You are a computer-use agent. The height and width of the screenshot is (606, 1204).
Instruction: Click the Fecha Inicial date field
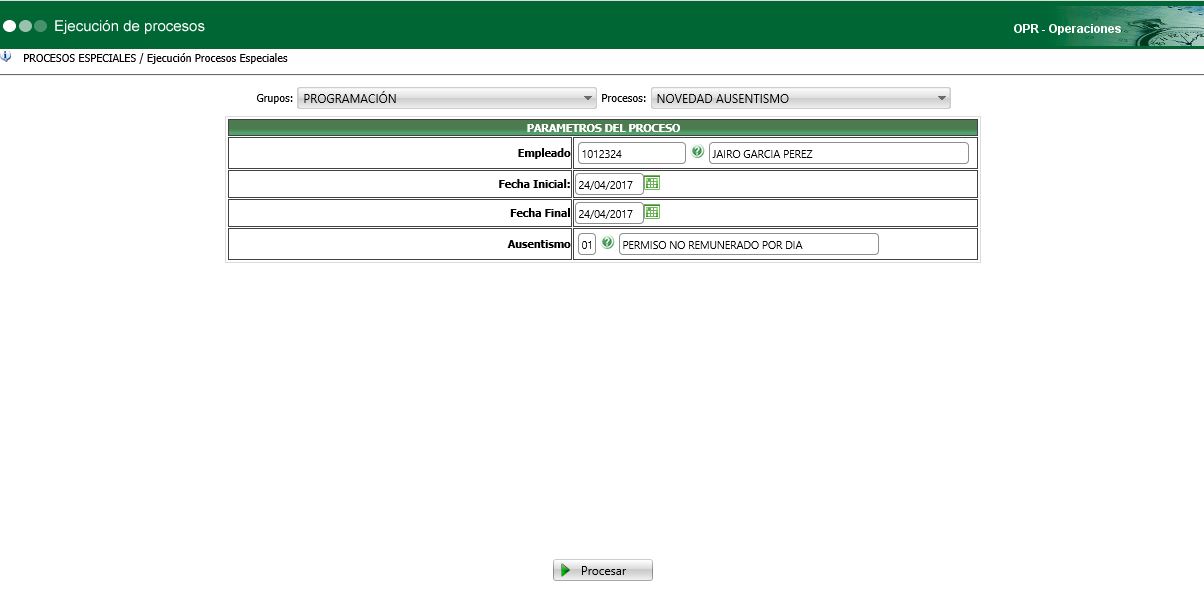pyautogui.click(x=608, y=184)
